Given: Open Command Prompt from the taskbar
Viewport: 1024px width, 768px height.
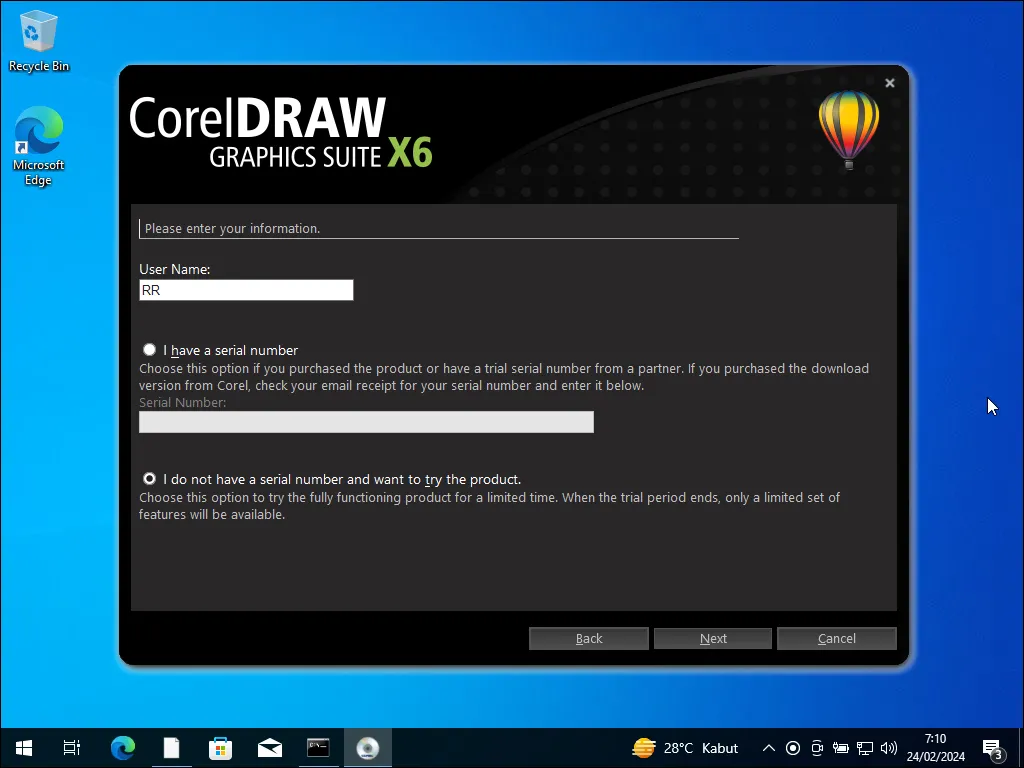Looking at the screenshot, I should pyautogui.click(x=318, y=747).
